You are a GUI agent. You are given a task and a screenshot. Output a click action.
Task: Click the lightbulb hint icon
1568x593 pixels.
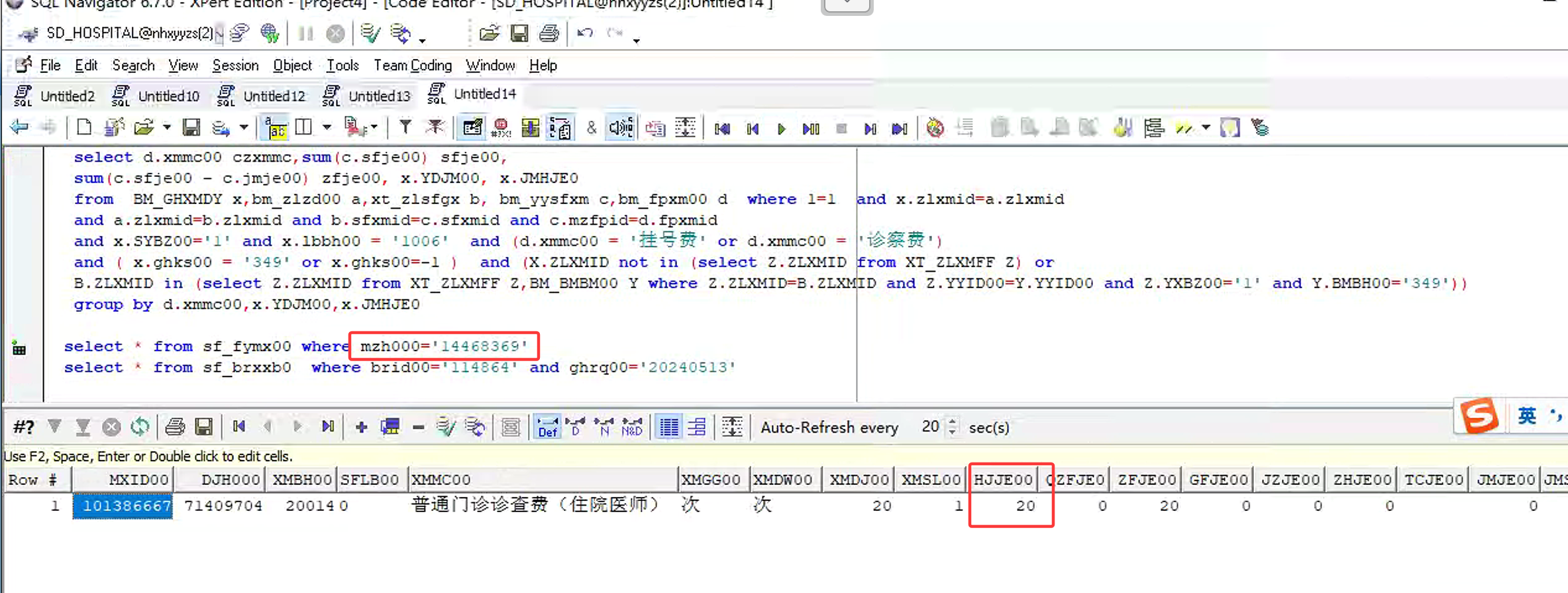tap(1229, 127)
